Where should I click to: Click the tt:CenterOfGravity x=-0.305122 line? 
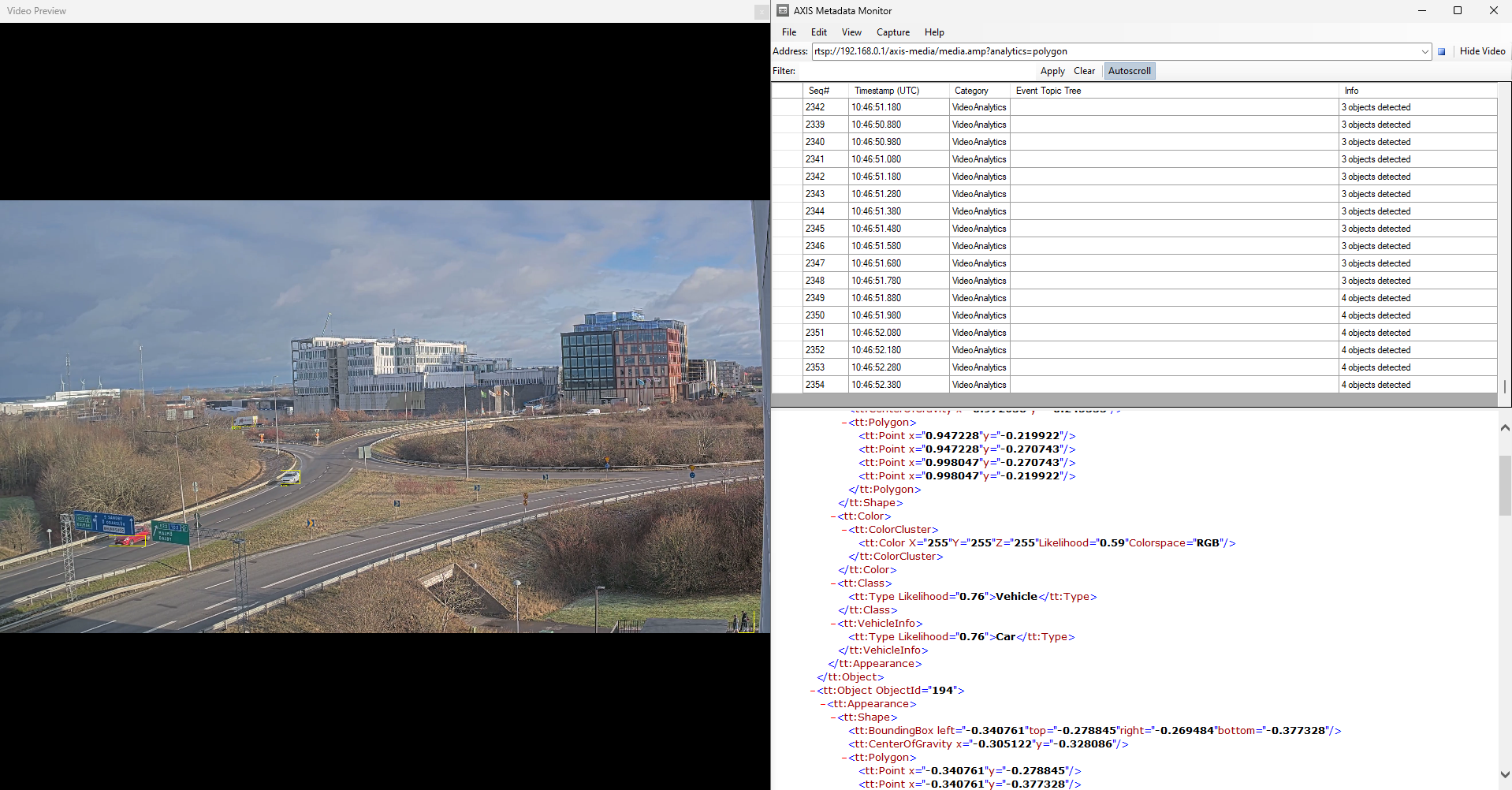coord(988,744)
